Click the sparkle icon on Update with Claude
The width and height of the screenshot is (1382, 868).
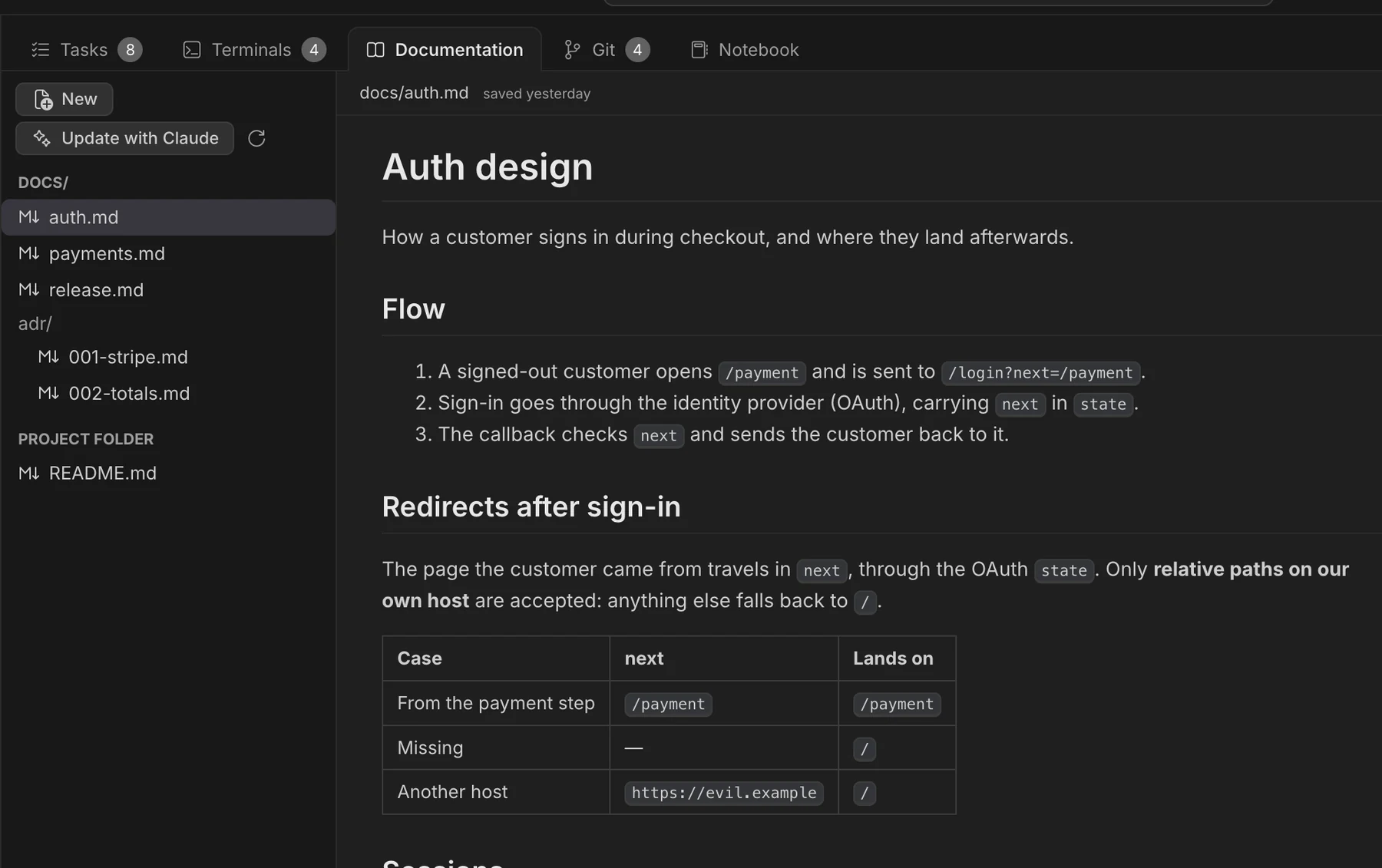tap(42, 138)
